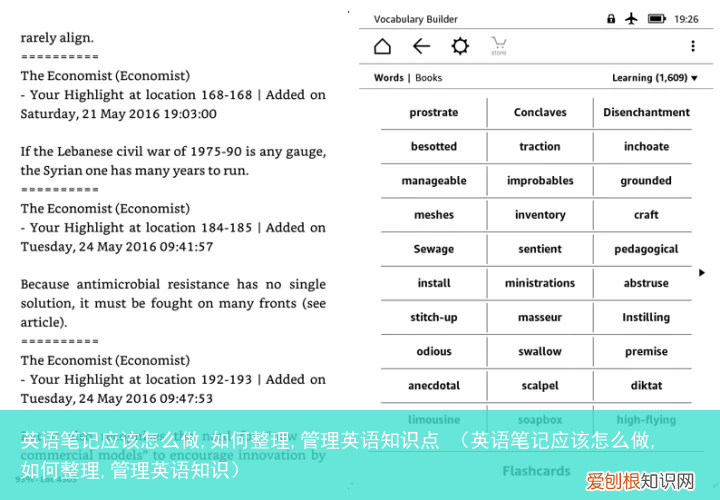The image size is (720, 500).
Task: Select the word meshes
Action: [433, 215]
